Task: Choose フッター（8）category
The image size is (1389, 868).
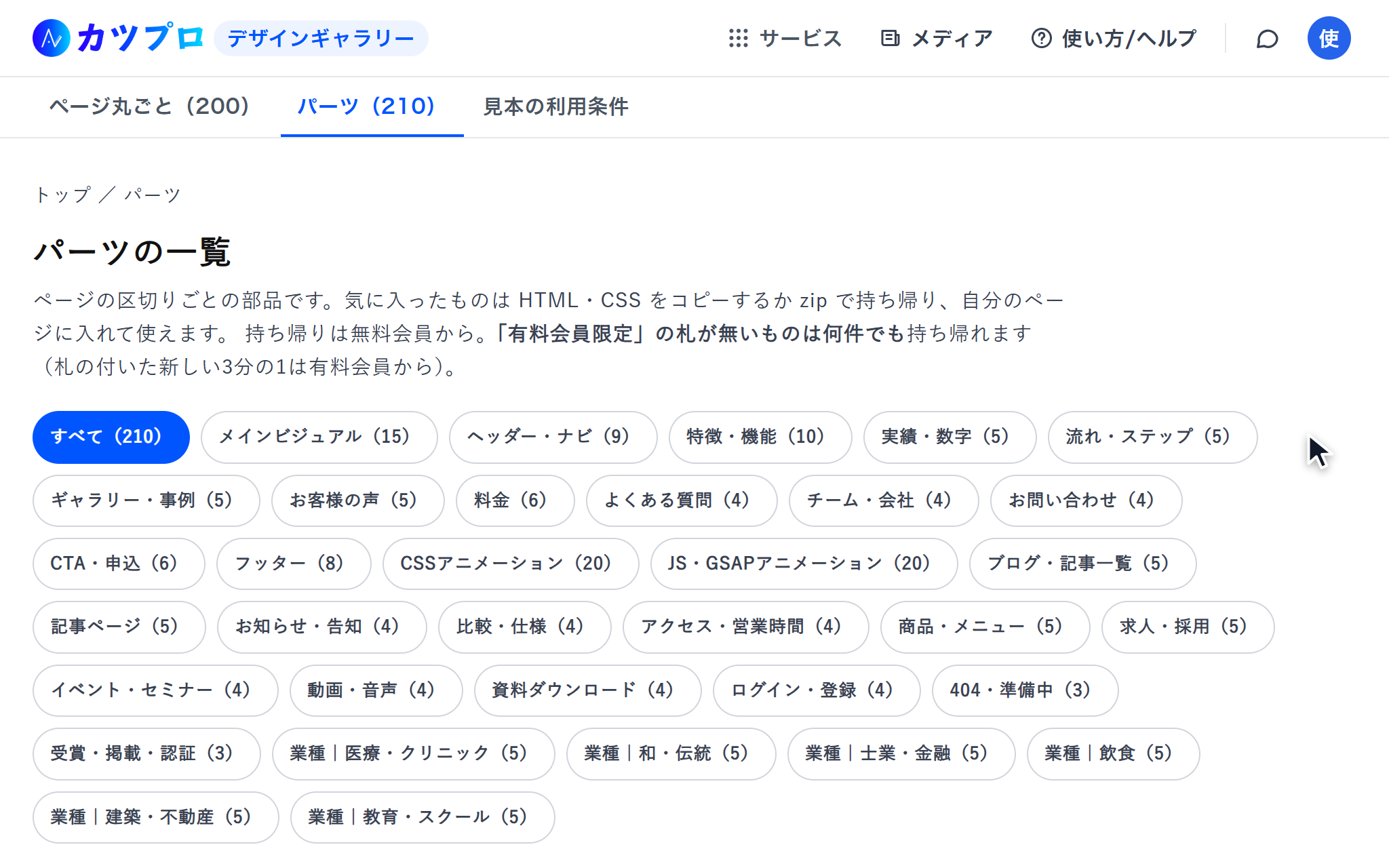Action: [293, 564]
